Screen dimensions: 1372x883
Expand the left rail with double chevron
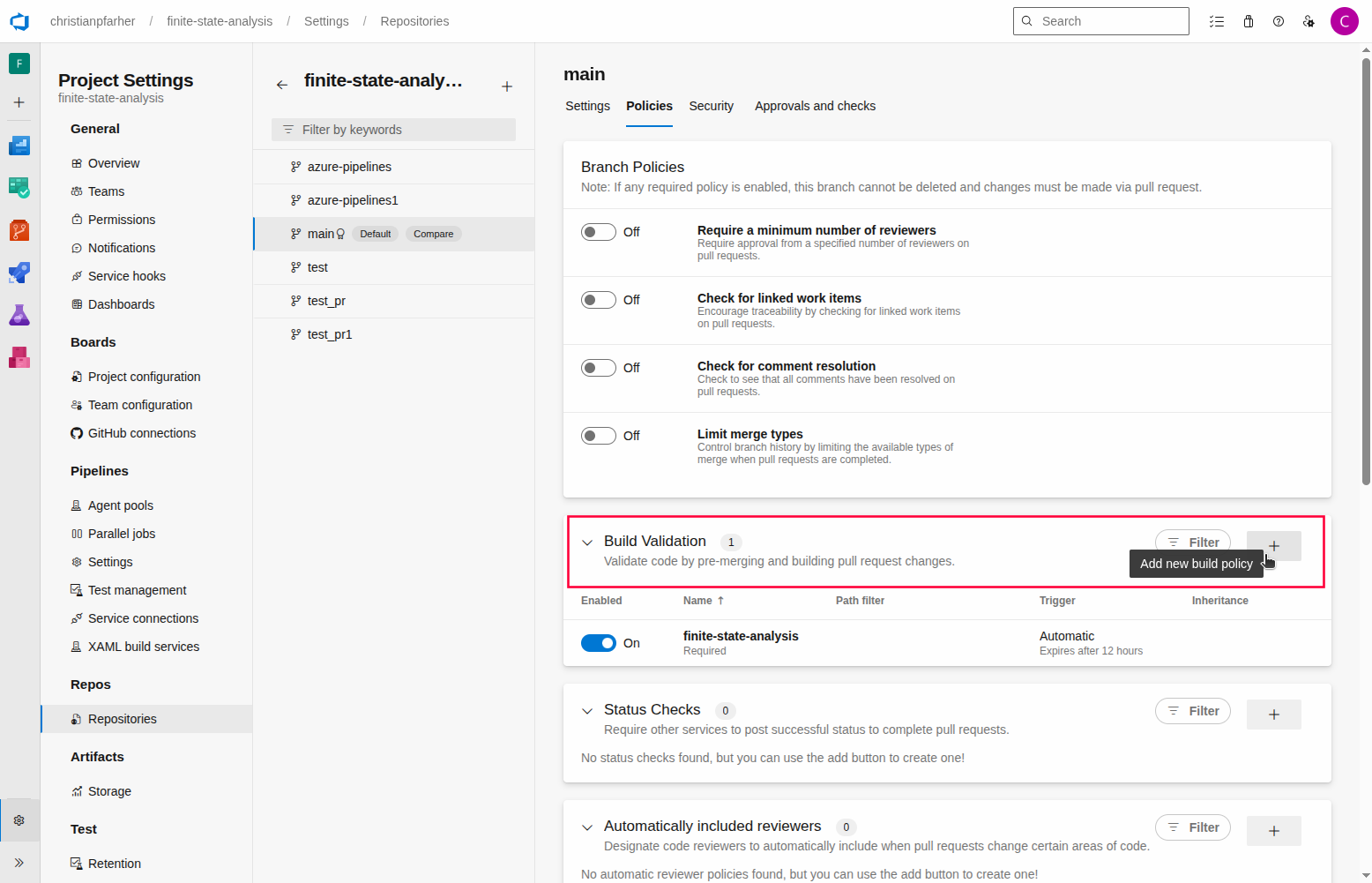click(x=19, y=863)
